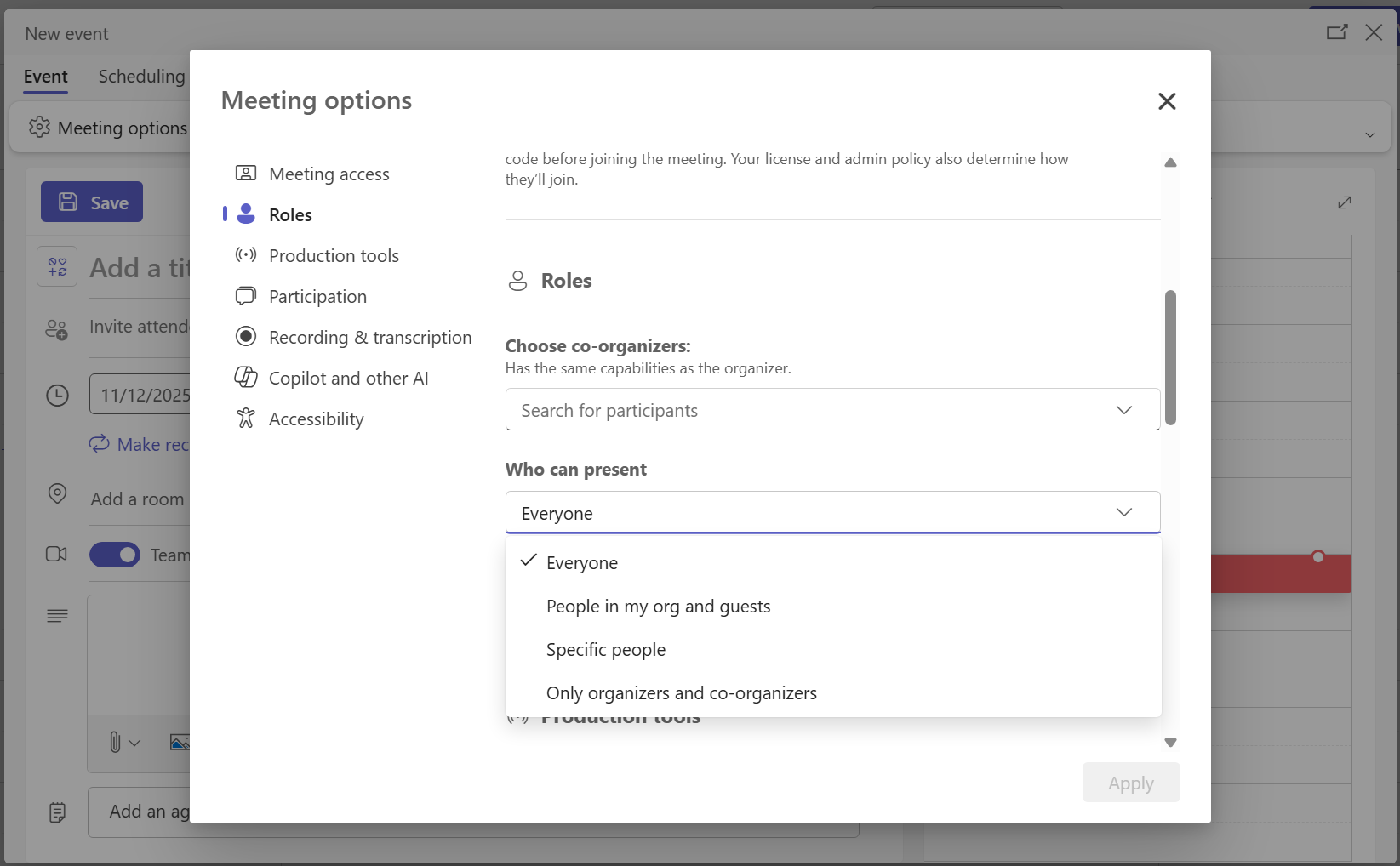The image size is (1400, 866).
Task: Click the Apply button
Action: coord(1131,783)
